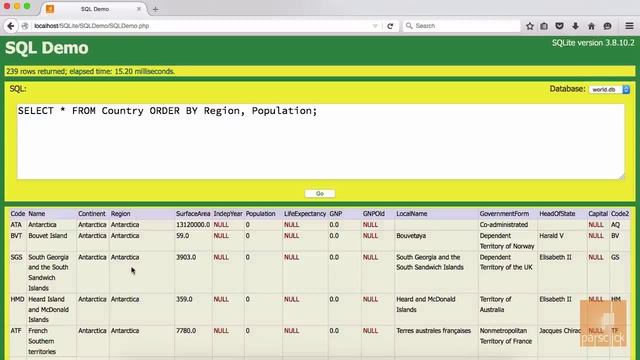Screen dimensions: 640x360
Task: Open the hamburger menu in Firefox
Action: point(629,26)
